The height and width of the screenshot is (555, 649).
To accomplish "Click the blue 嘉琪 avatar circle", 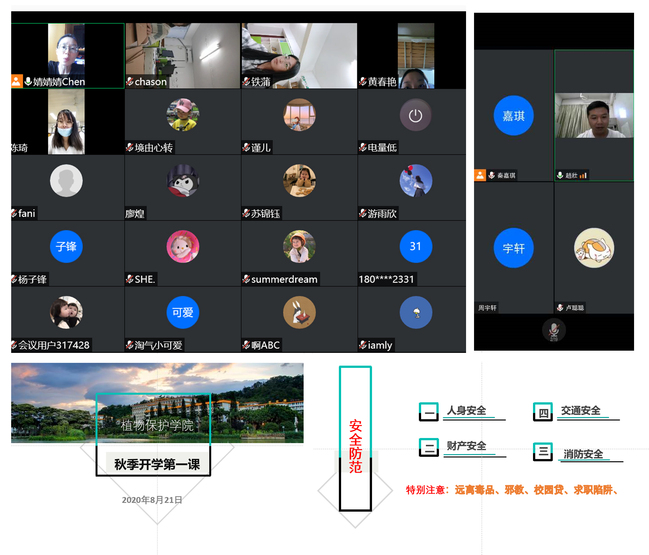I will (513, 115).
